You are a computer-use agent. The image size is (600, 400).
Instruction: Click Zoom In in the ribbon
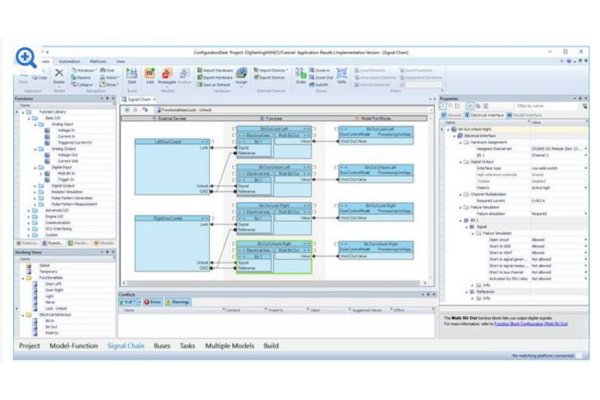tap(320, 70)
